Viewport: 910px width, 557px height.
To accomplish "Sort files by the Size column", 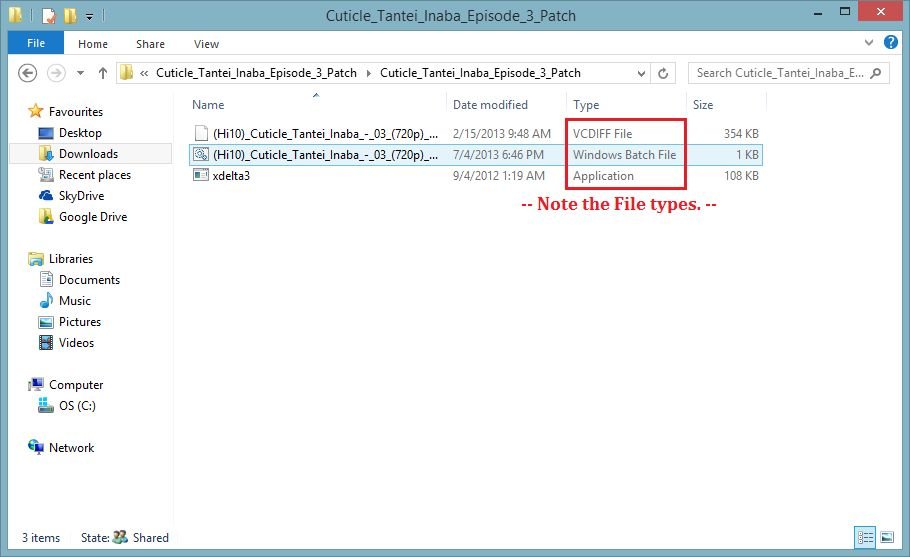I will point(703,105).
